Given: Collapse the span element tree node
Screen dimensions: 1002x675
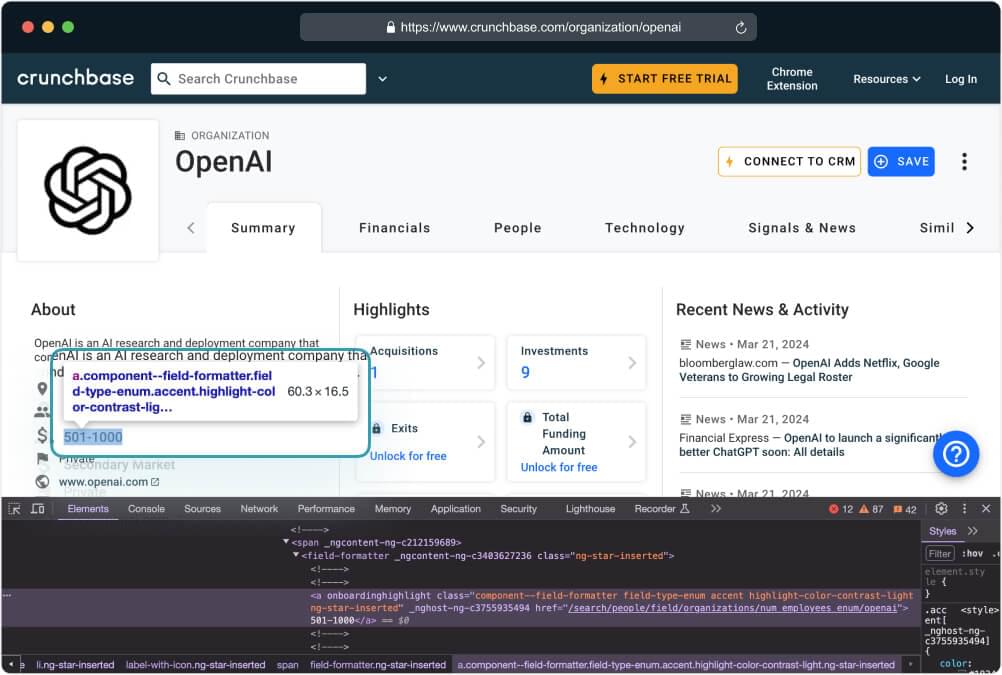Looking at the screenshot, I should [x=287, y=542].
